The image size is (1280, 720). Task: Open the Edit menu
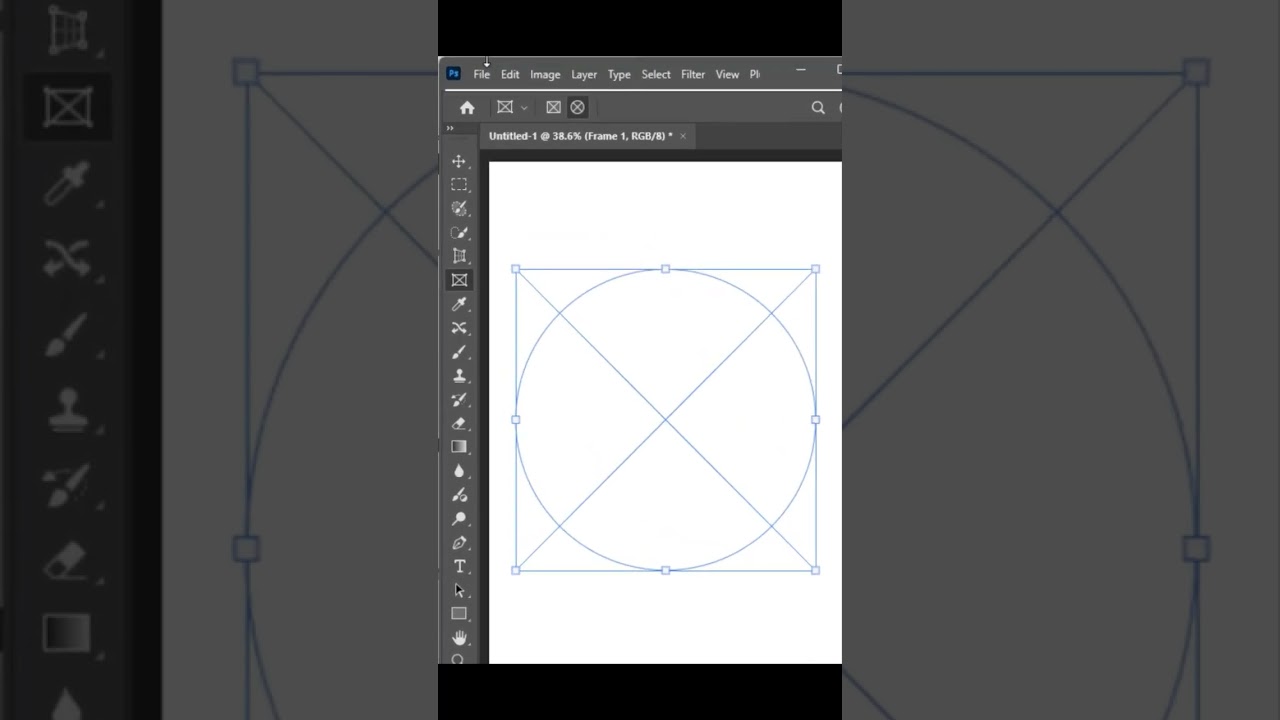[510, 74]
